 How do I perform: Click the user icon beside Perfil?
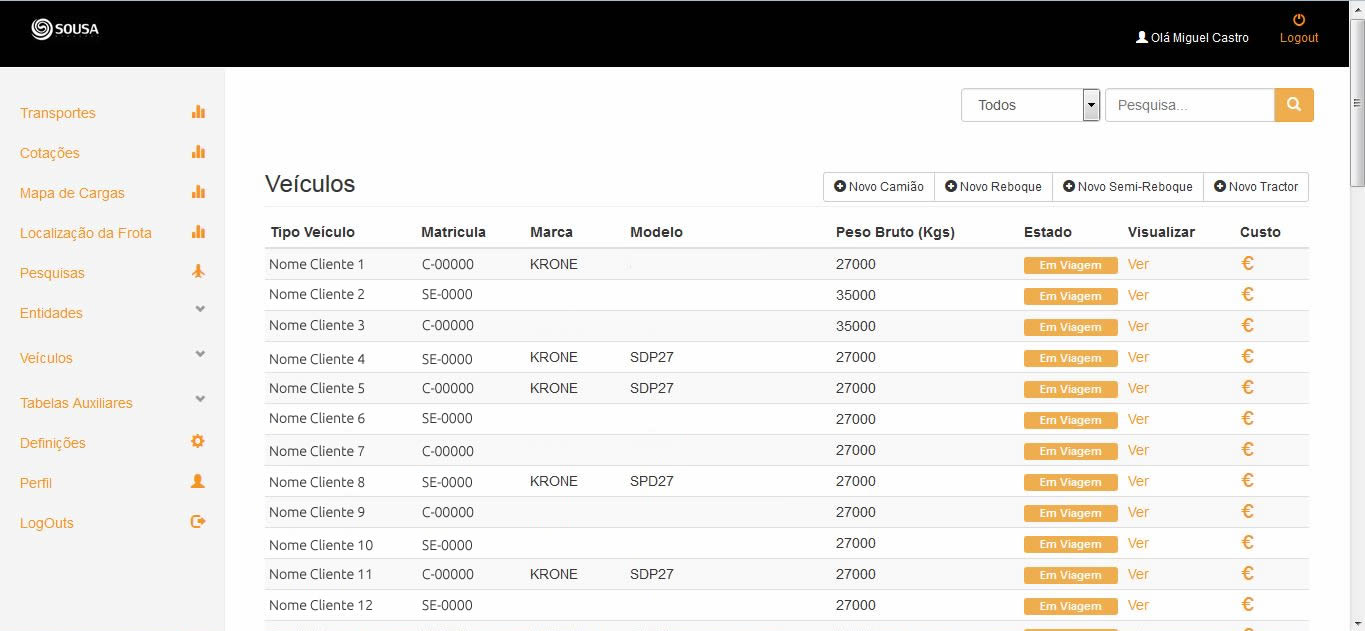(x=198, y=481)
